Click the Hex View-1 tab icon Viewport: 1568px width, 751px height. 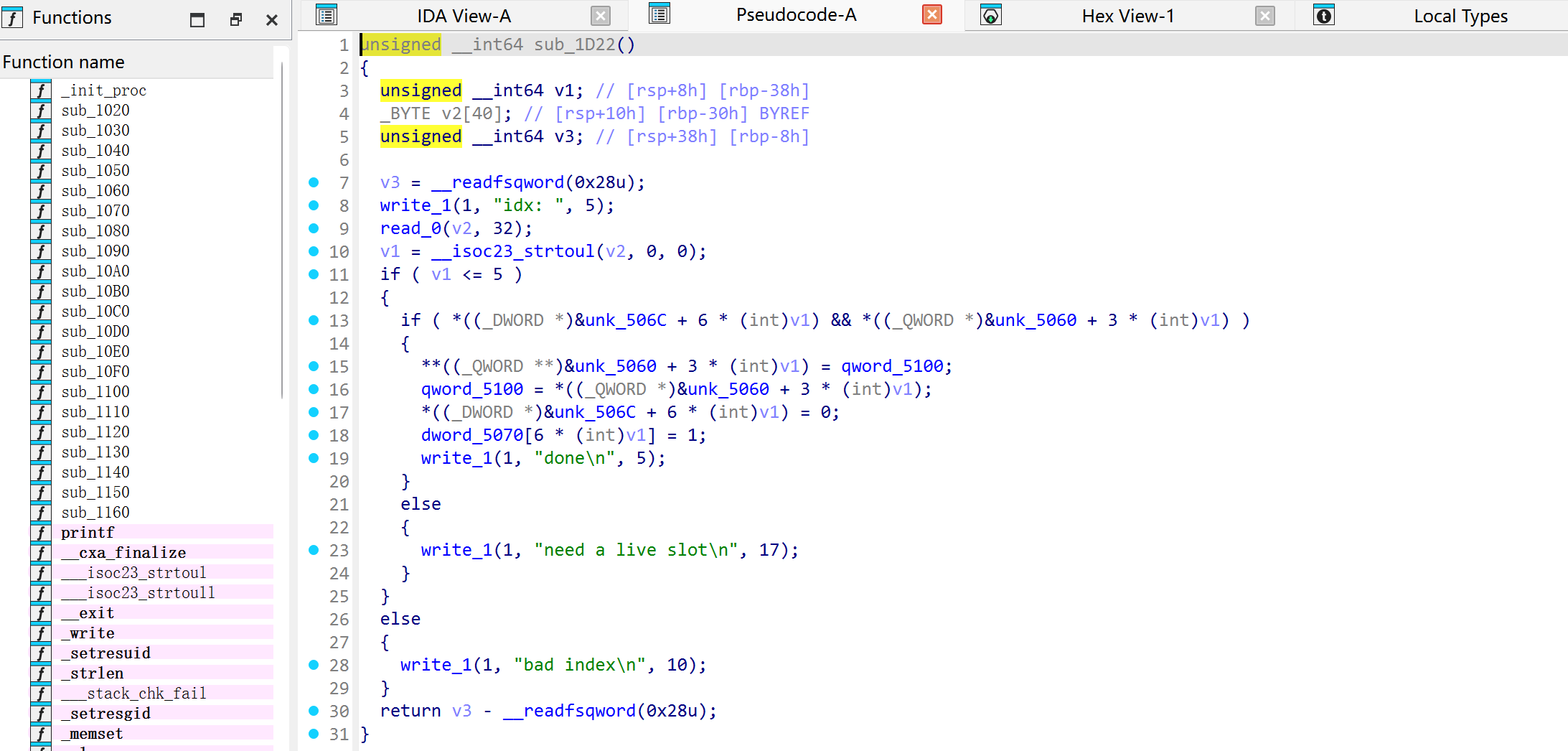click(990, 15)
